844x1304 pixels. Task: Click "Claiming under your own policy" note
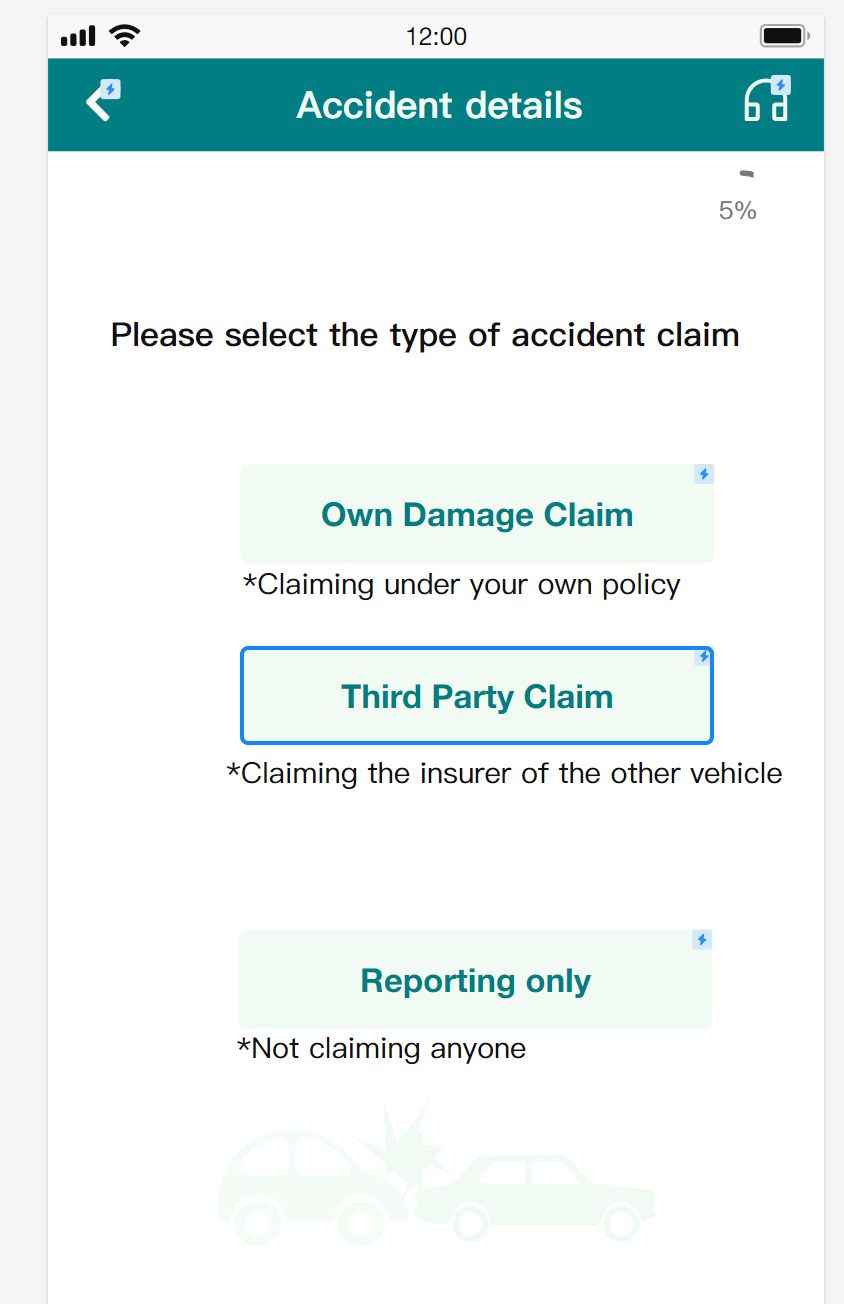click(x=462, y=585)
